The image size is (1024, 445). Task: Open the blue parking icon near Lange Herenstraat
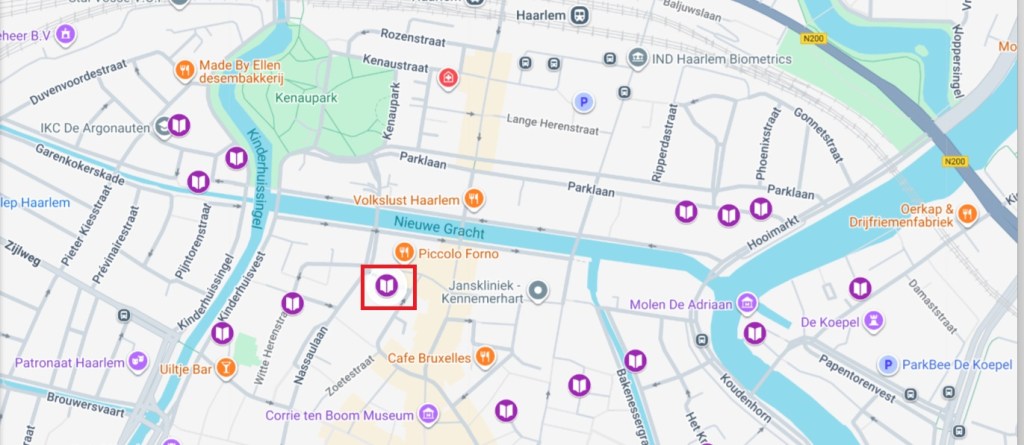584,102
